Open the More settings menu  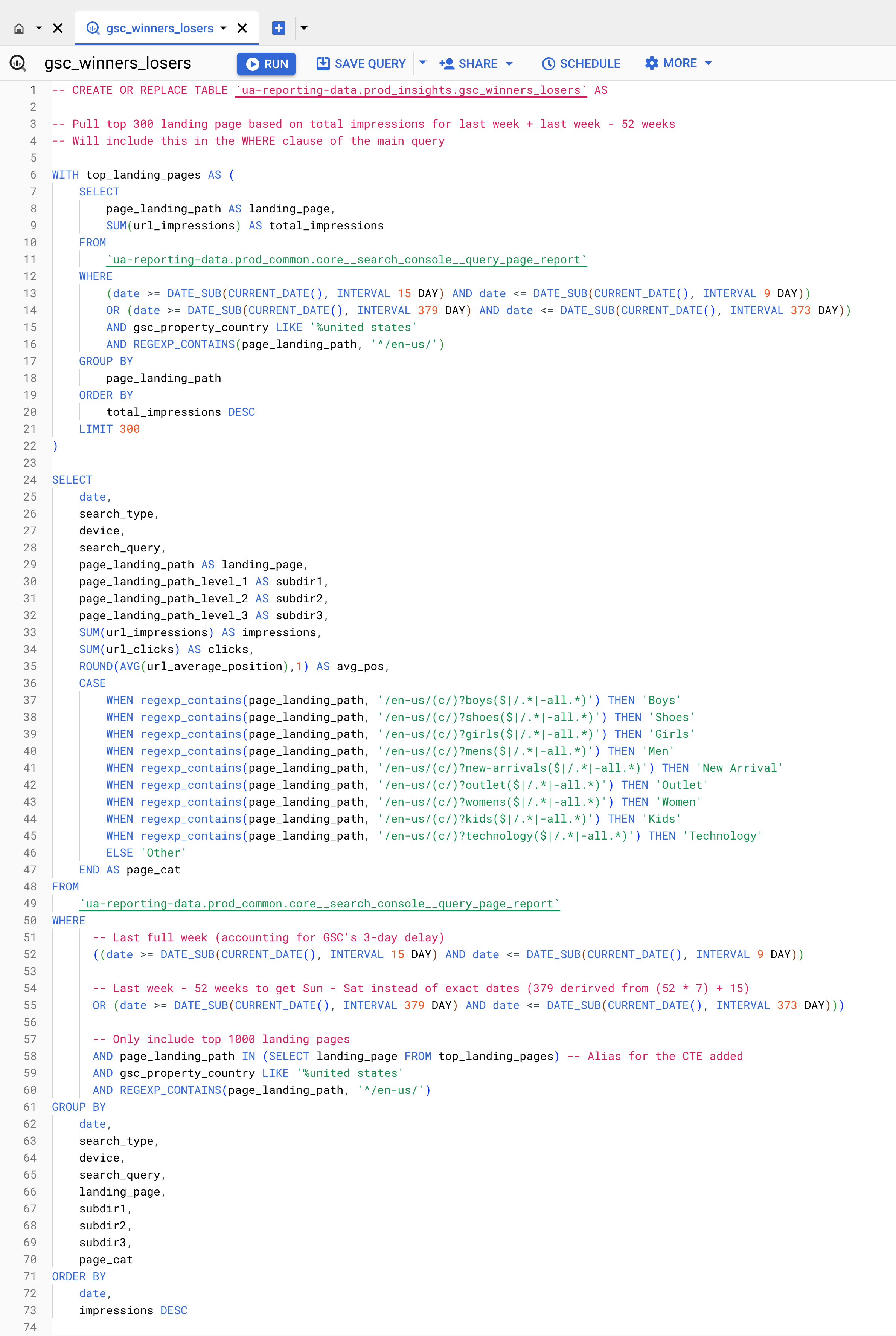point(678,63)
